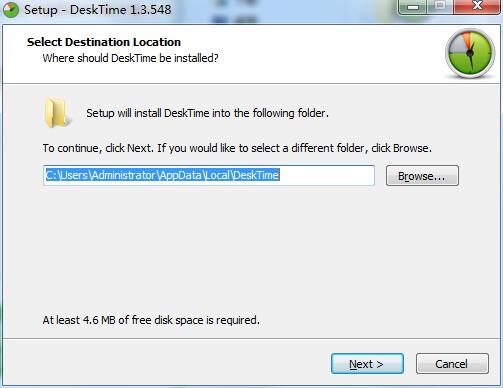503x388 pixels.
Task: Click the underlined N in Next button
Action: coord(353,364)
